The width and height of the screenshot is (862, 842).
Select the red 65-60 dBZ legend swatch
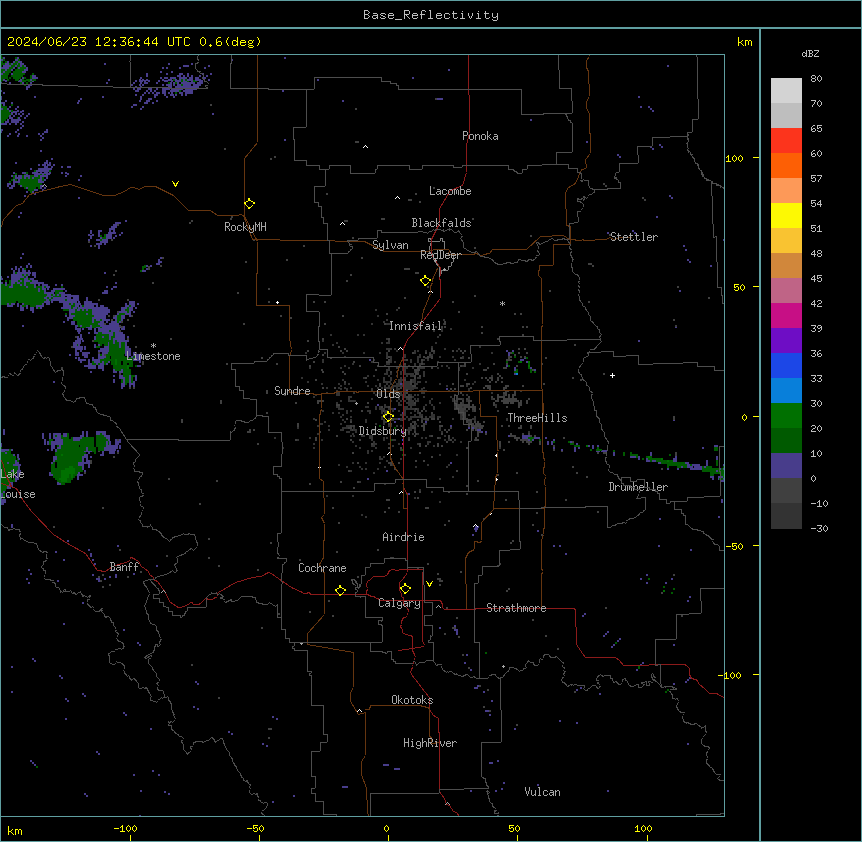786,141
